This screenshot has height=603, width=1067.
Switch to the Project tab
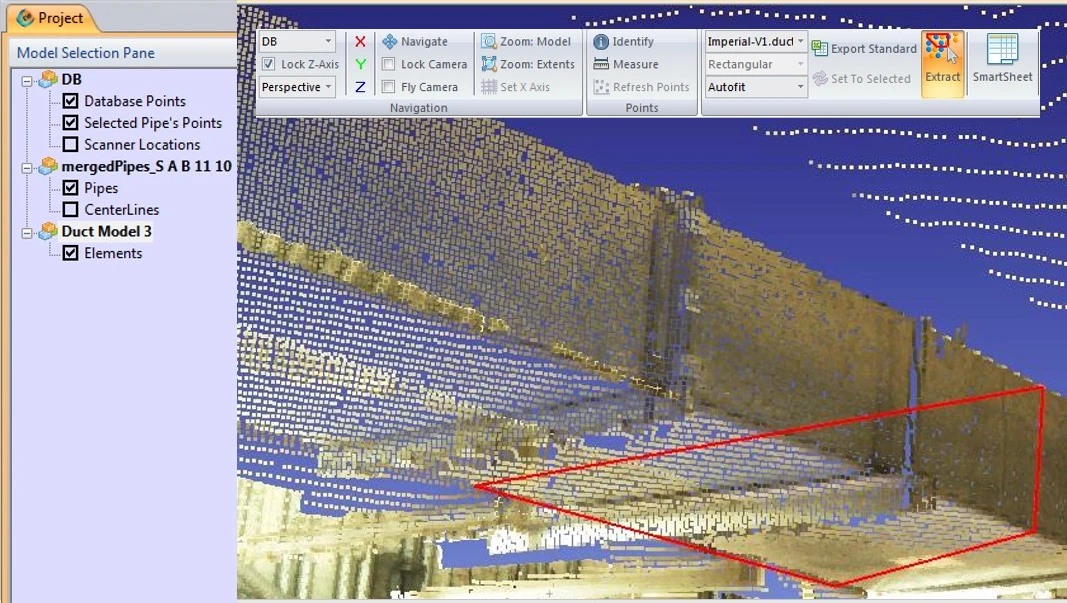point(50,18)
